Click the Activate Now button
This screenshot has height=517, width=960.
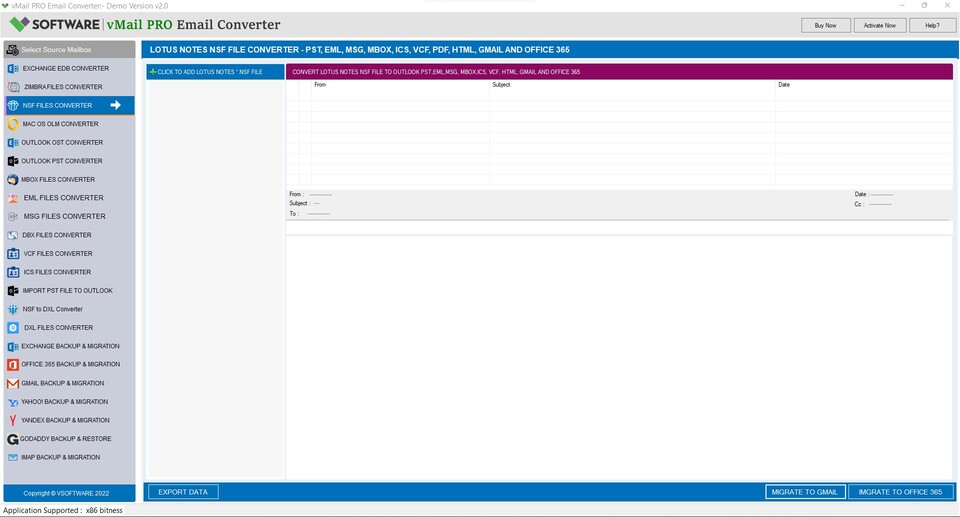tap(879, 25)
